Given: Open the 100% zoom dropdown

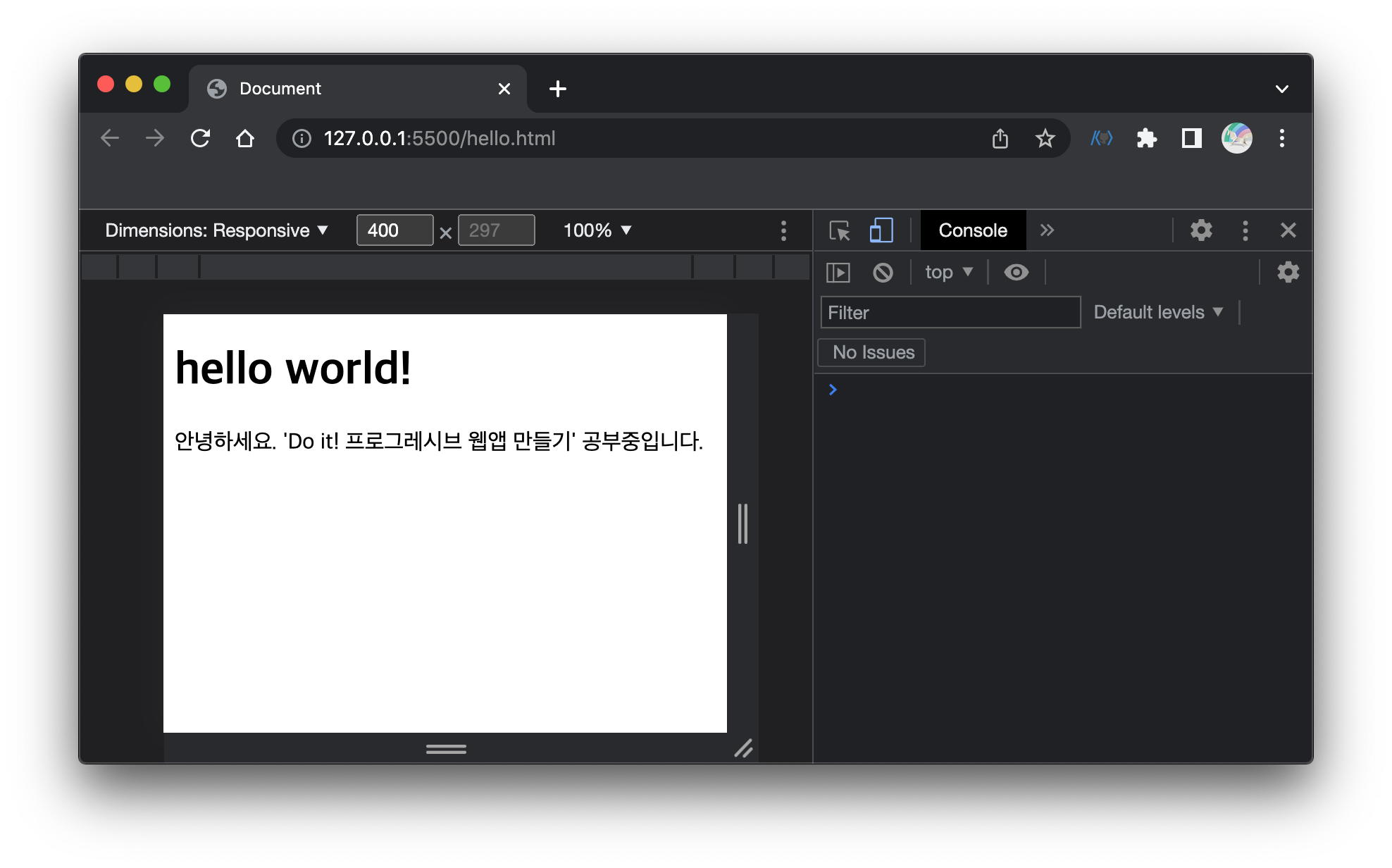Looking at the screenshot, I should click(597, 230).
